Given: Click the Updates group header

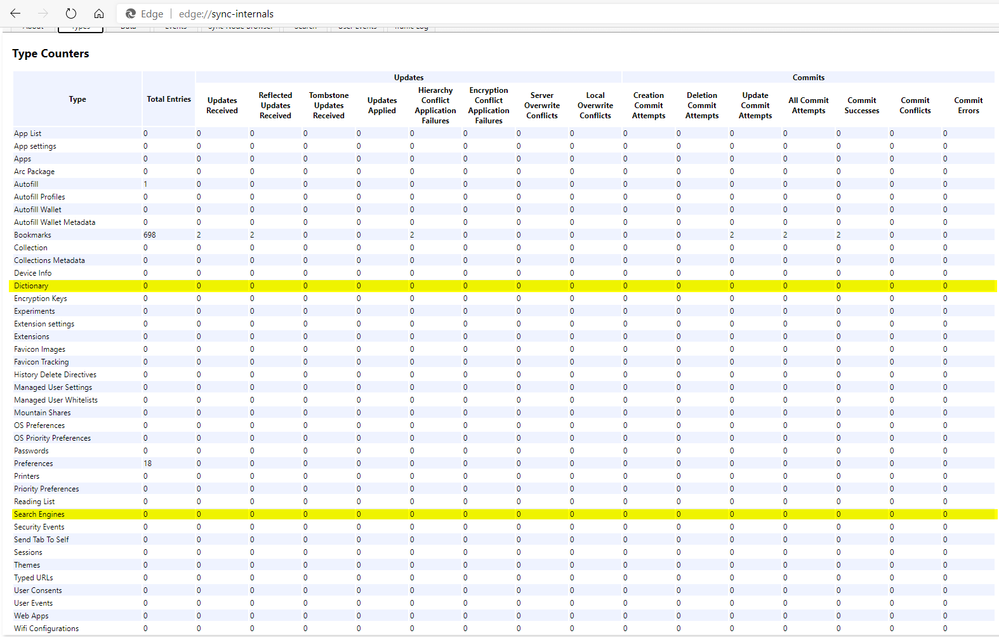Looking at the screenshot, I should (408, 77).
